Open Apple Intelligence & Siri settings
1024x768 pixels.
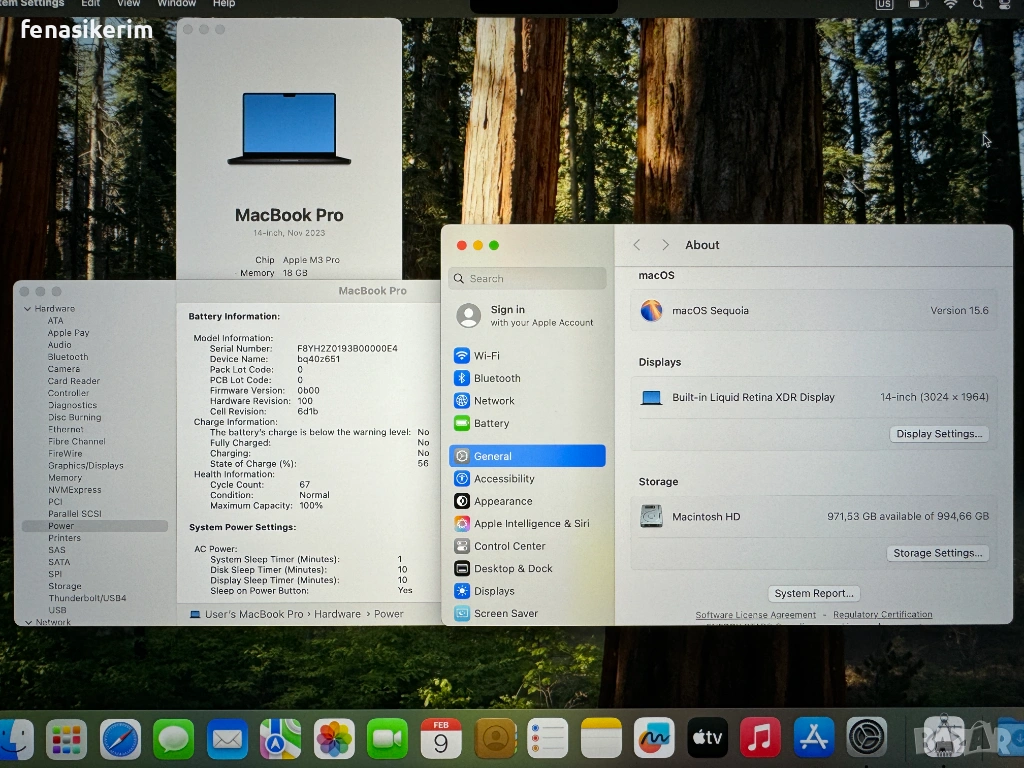[x=530, y=524]
